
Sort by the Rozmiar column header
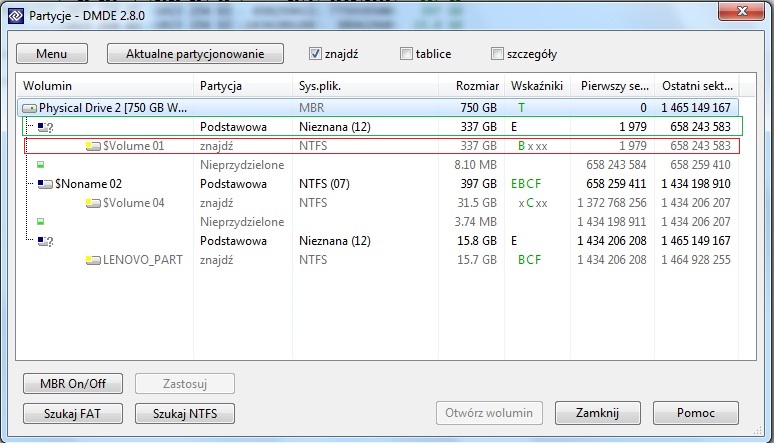(471, 85)
